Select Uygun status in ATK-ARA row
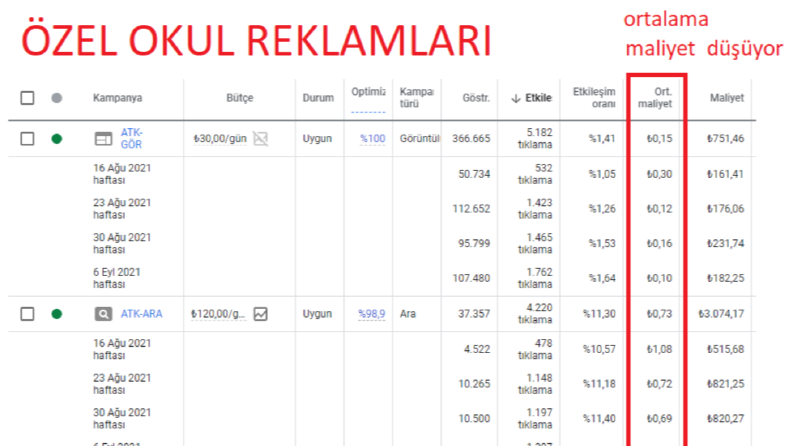This screenshot has width=793, height=446. click(317, 314)
